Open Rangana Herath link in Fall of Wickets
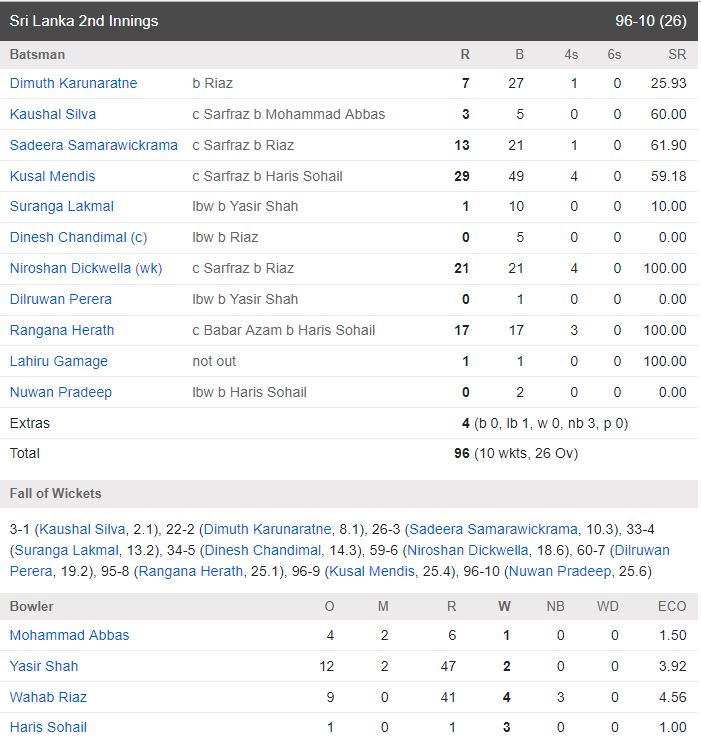Image resolution: width=701 pixels, height=745 pixels. click(191, 571)
